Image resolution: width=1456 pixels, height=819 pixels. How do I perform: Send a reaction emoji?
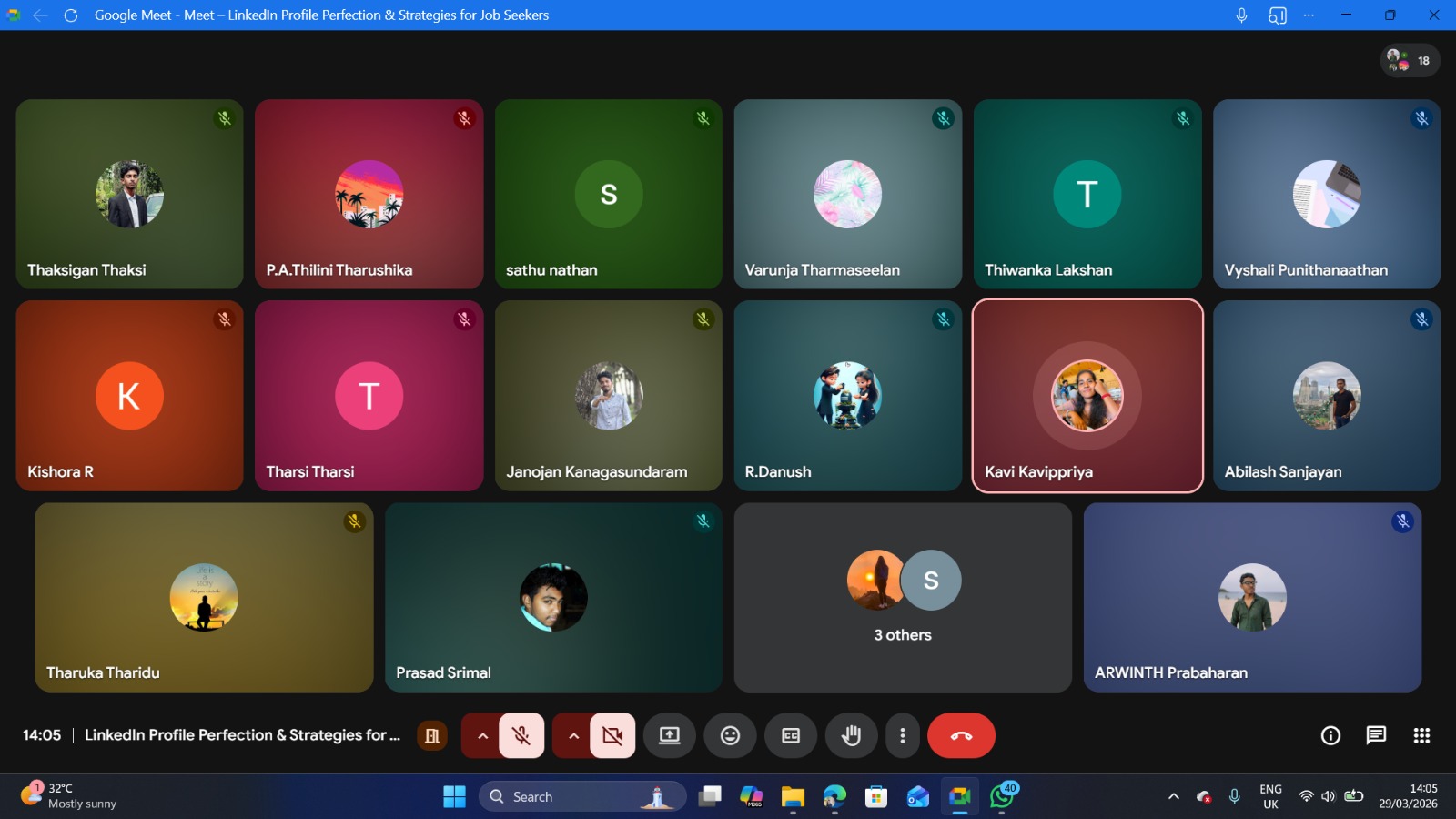(730, 735)
